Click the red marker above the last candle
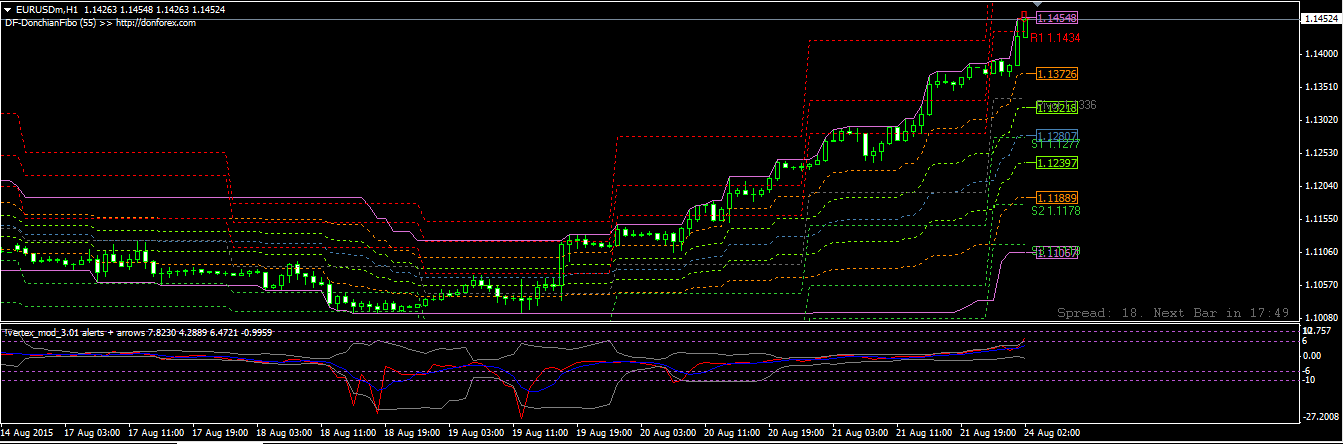The image size is (1343, 444). (x=1023, y=16)
